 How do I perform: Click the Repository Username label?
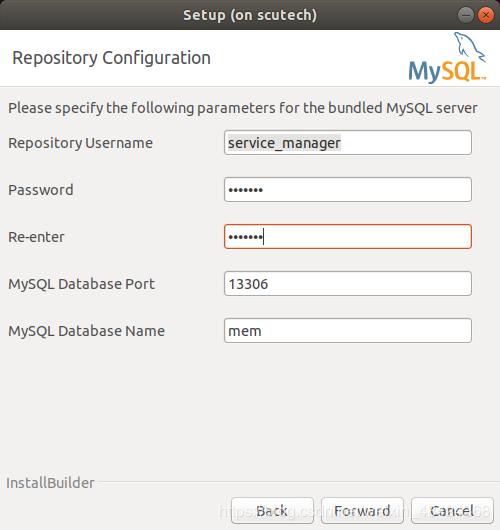point(80,143)
